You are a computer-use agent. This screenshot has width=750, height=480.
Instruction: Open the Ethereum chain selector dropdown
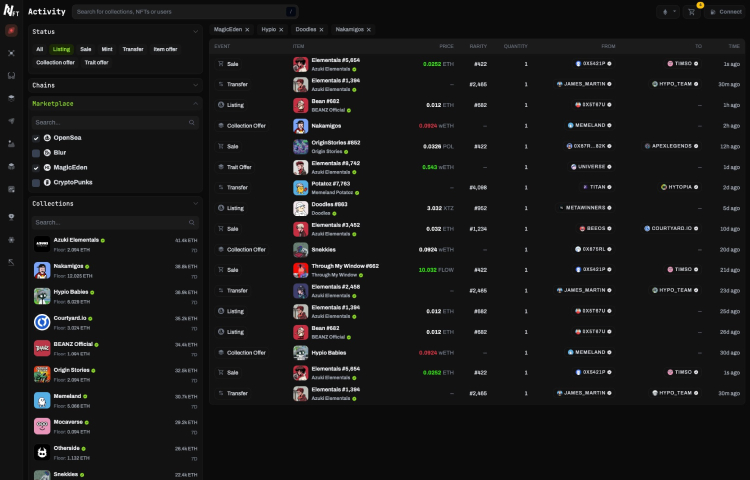pyautogui.click(x=668, y=12)
